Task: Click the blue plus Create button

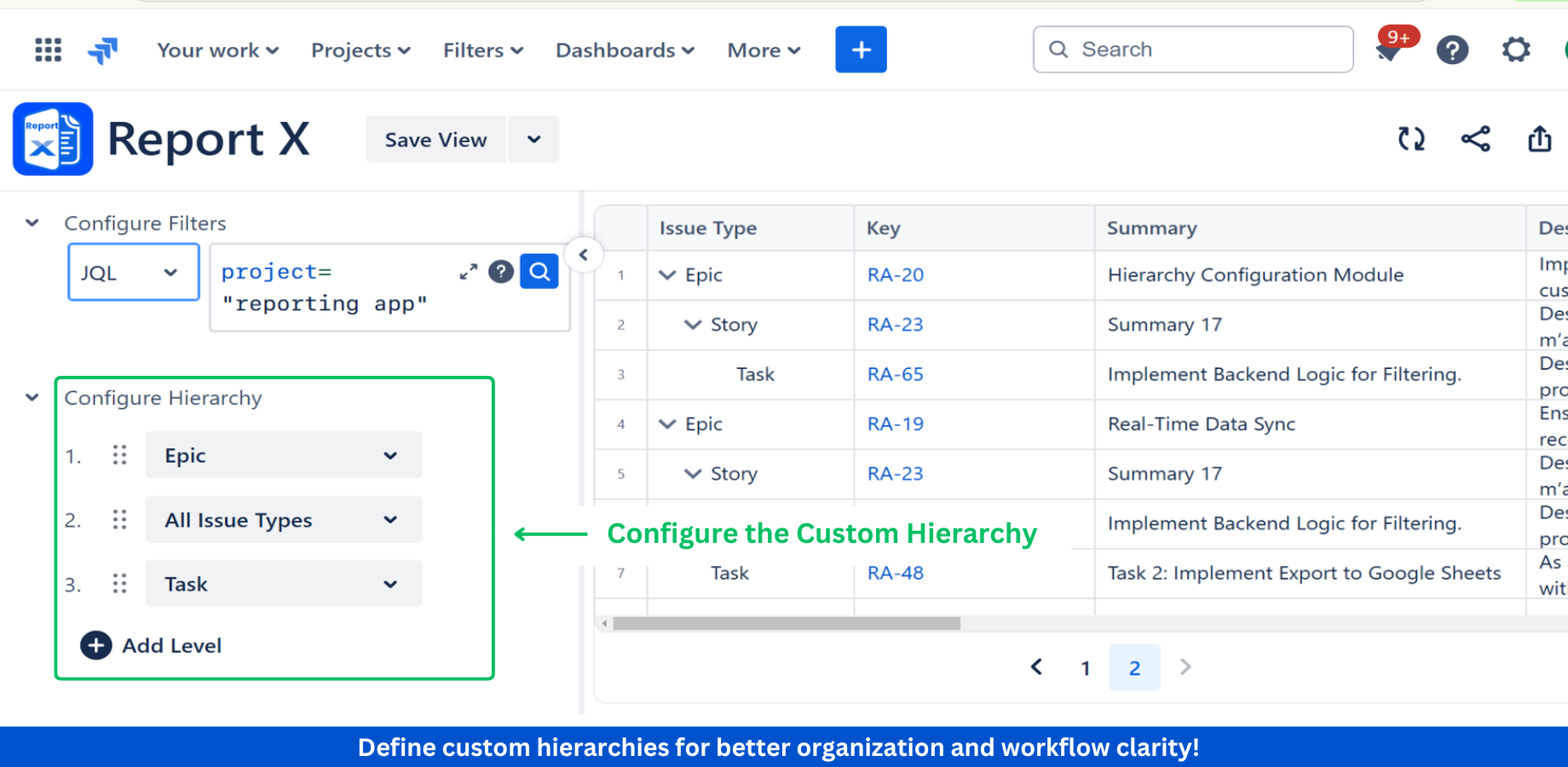Action: 861,49
